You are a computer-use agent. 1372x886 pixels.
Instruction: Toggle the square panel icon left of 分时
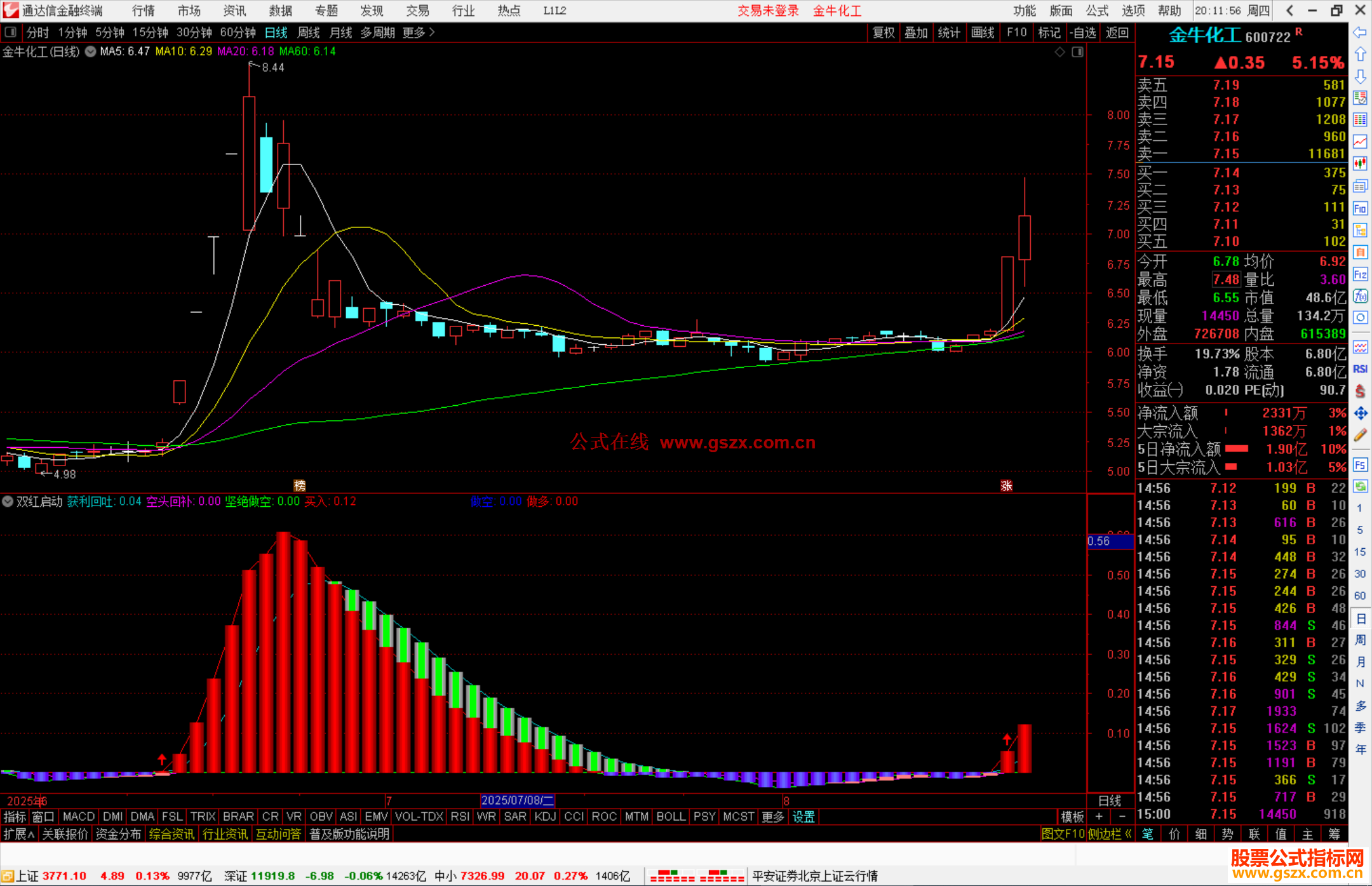coord(10,32)
